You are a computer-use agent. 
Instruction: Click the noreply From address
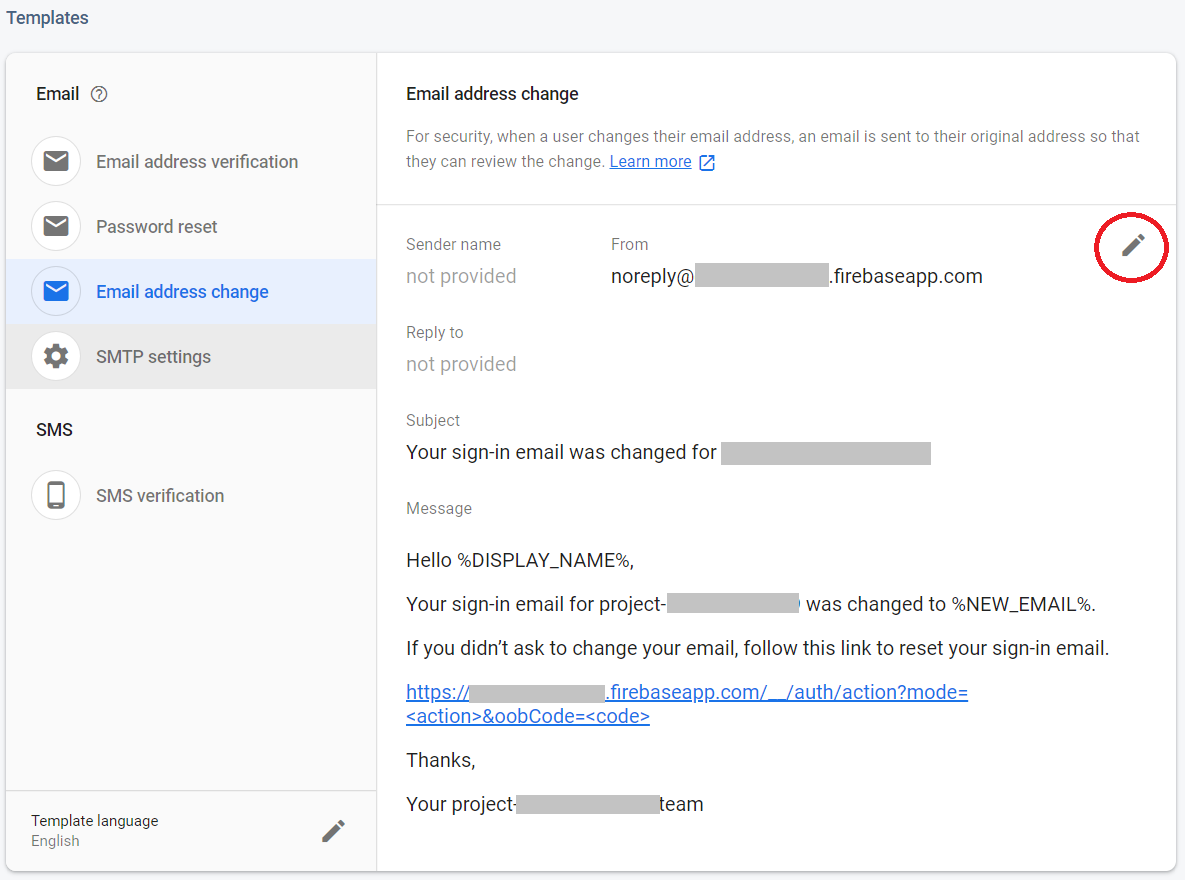click(796, 277)
